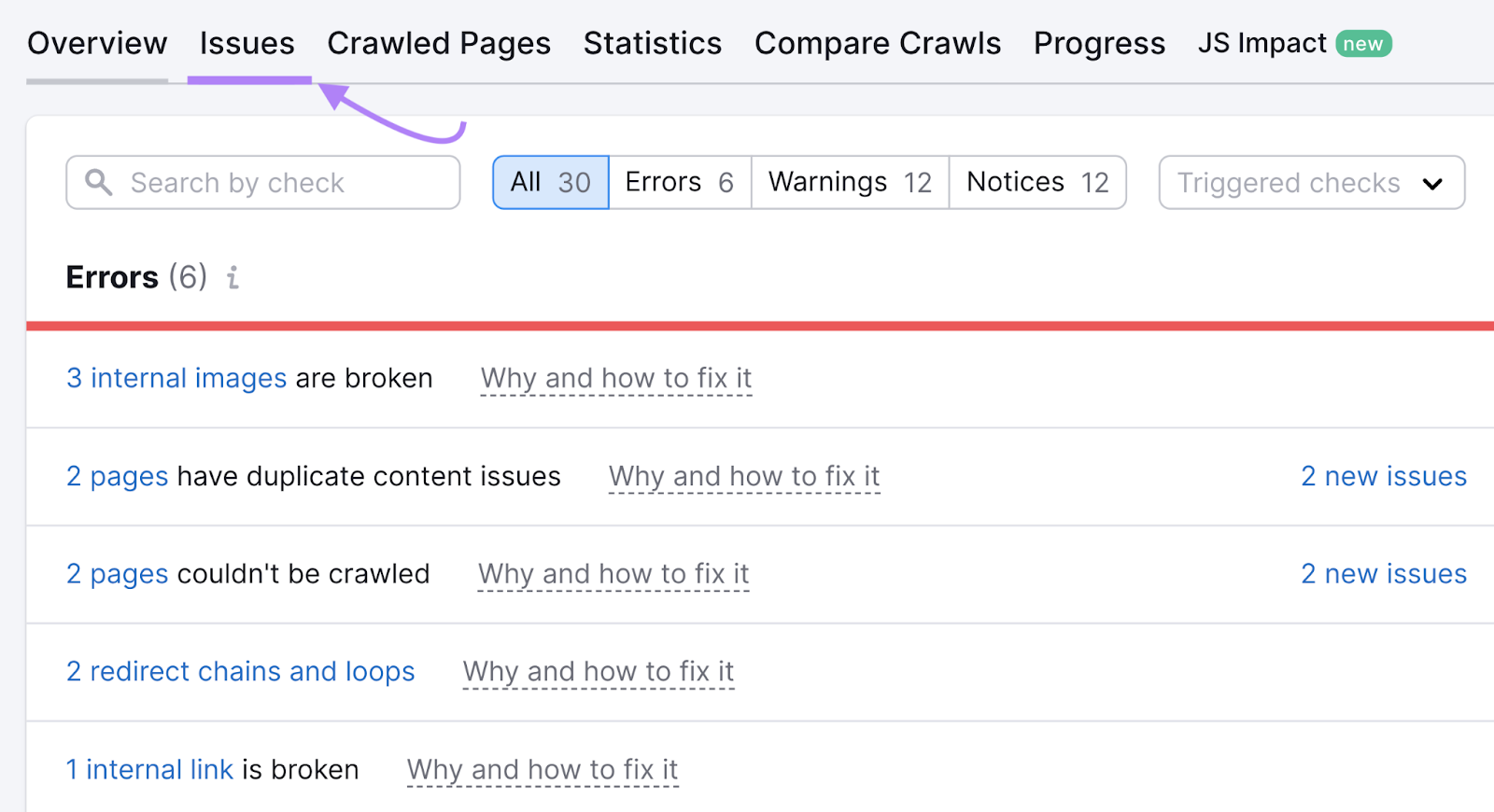1494x812 pixels.
Task: View the 1 broken internal link
Action: point(149,769)
